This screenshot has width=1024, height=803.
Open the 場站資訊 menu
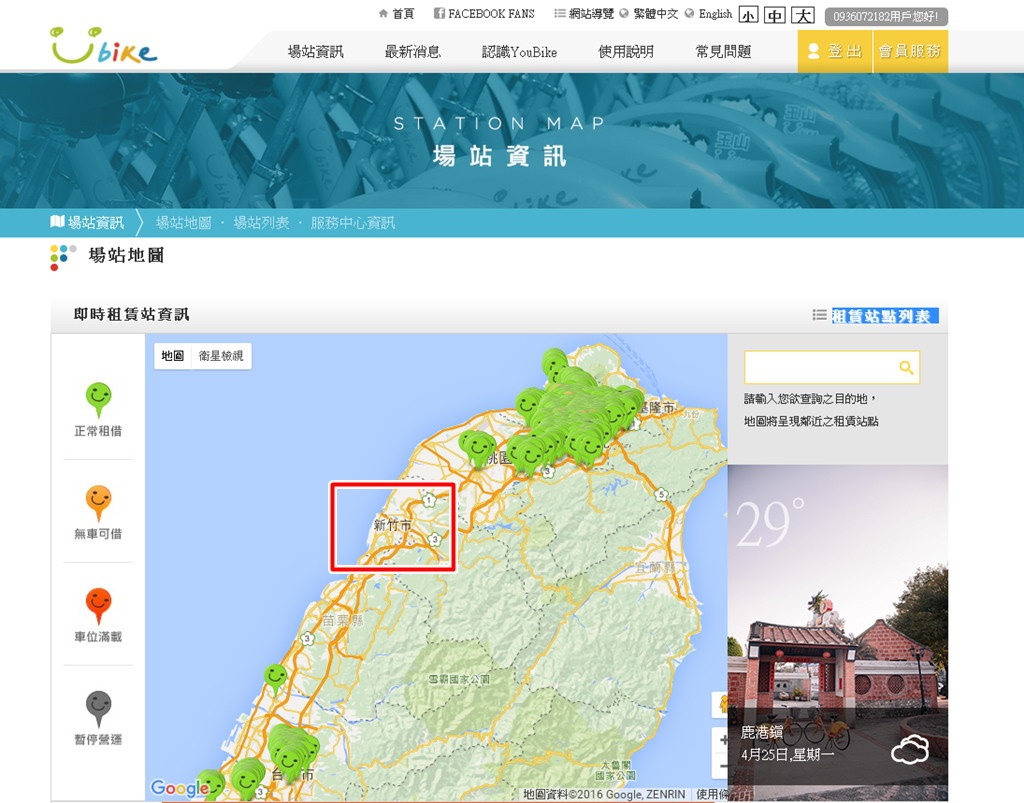(315, 52)
